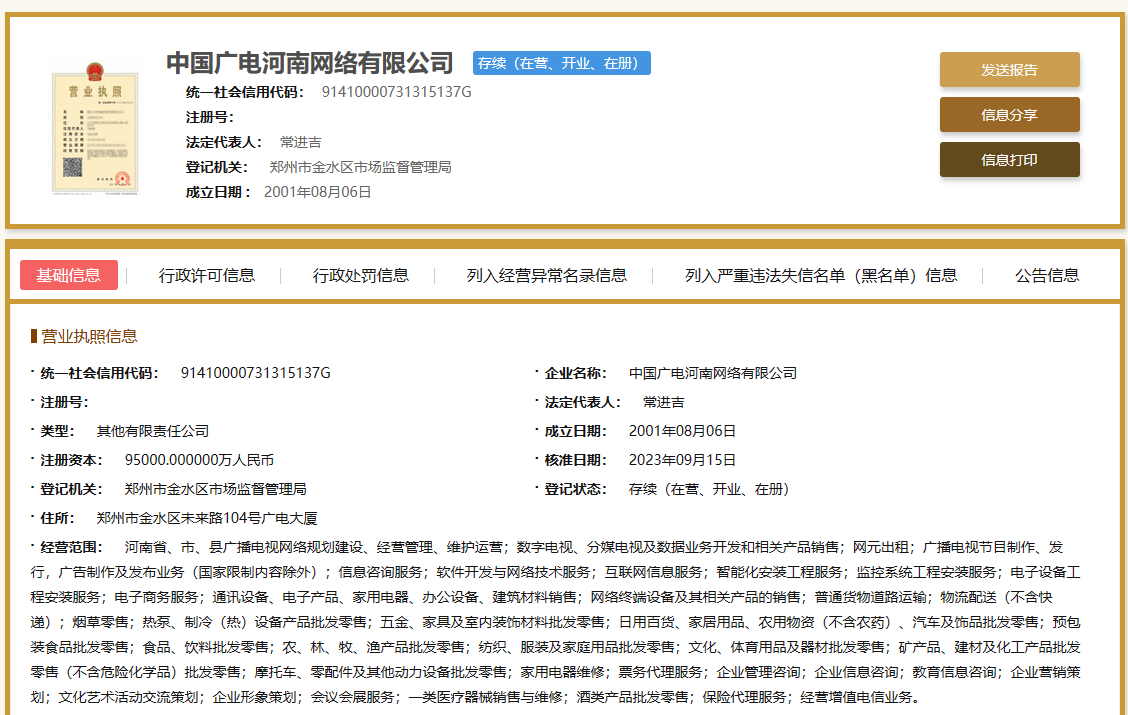Image resolution: width=1128 pixels, height=715 pixels.
Task: Click registered capital 95000.000000万人民币
Action: [199, 460]
